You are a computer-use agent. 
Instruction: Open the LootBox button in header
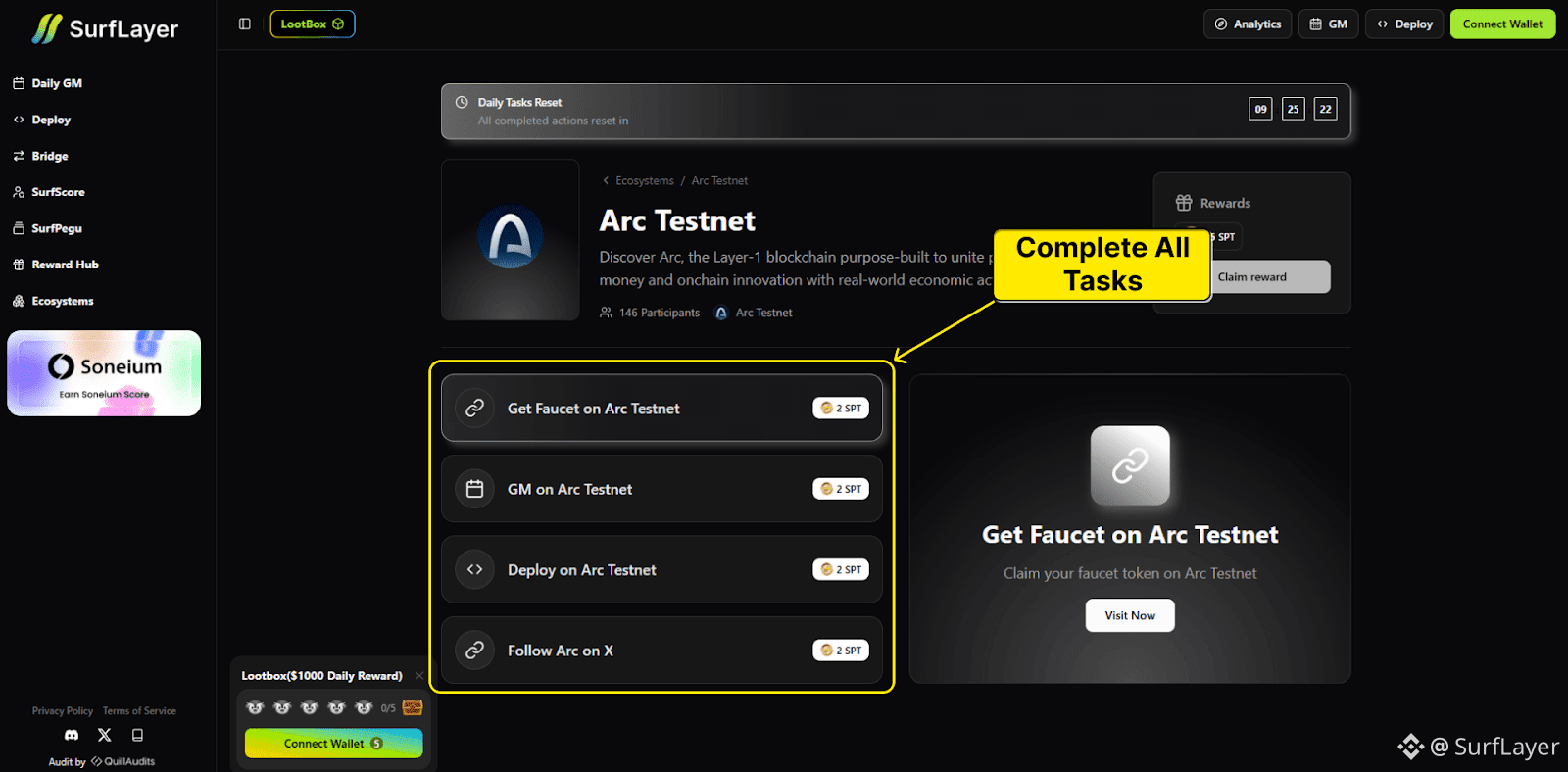click(x=313, y=24)
